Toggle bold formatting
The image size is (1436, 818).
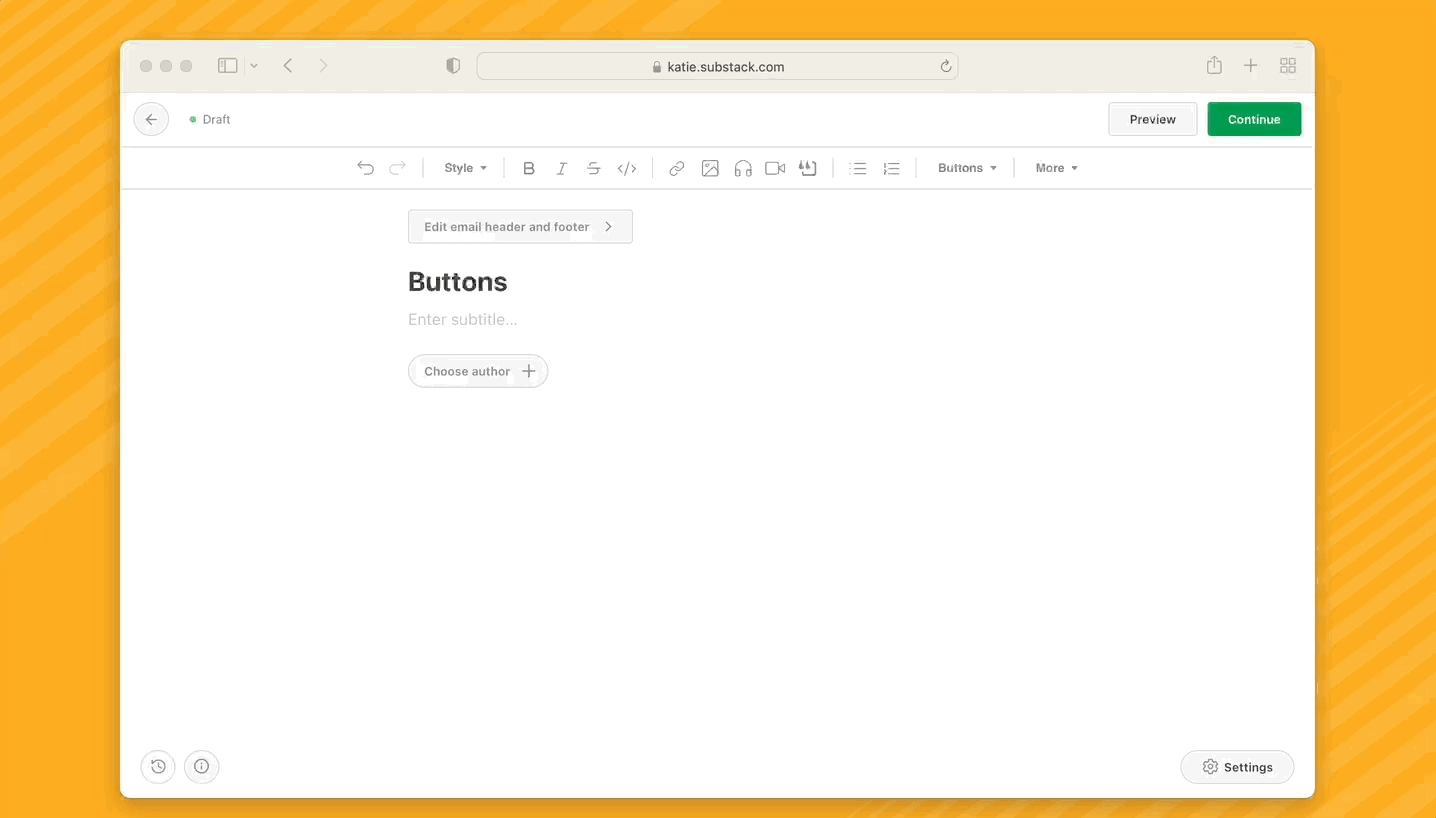[x=529, y=168]
